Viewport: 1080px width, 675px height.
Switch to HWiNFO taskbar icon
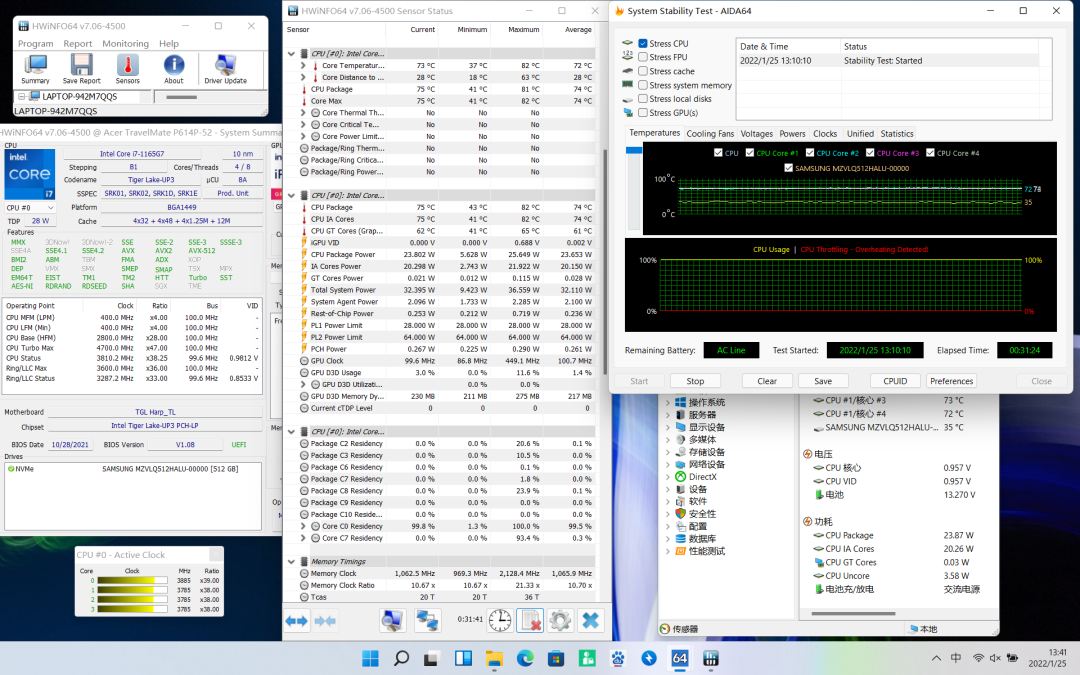click(711, 658)
